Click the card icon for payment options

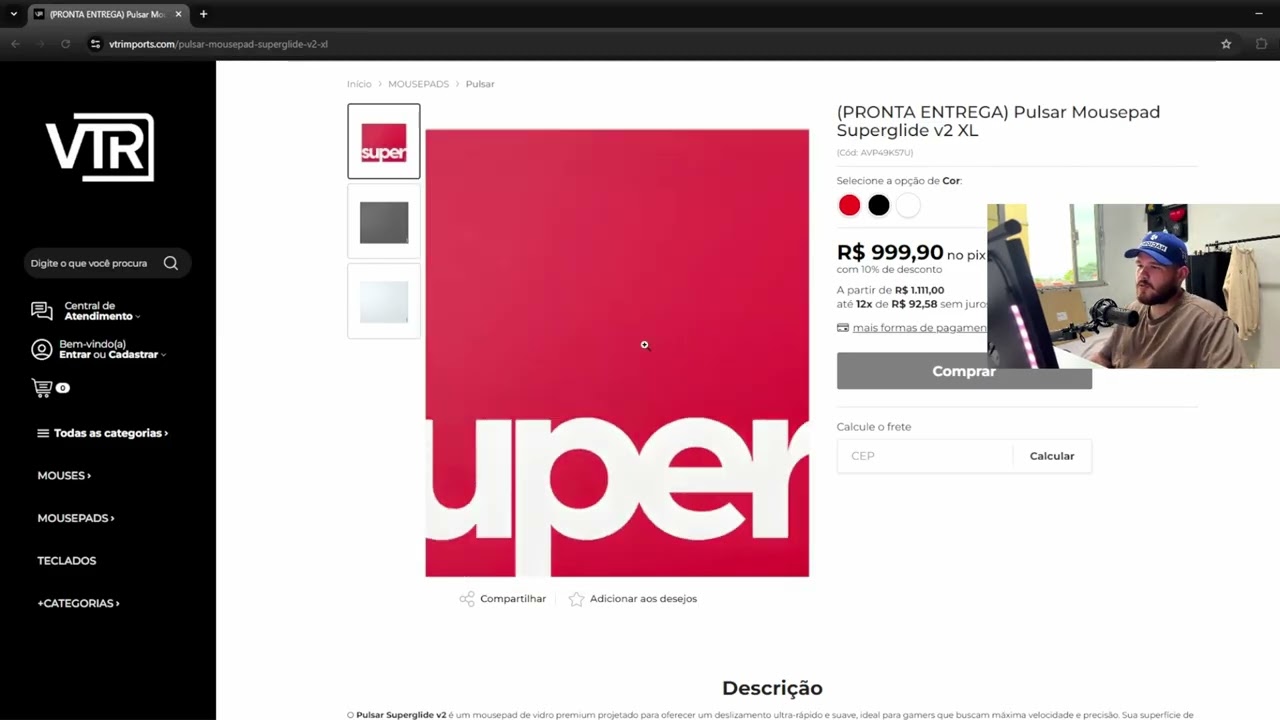click(x=843, y=328)
